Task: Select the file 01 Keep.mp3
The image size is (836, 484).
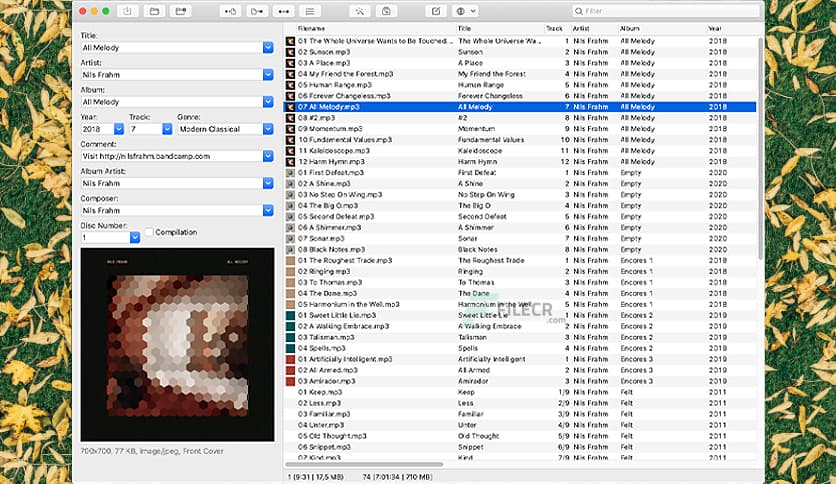Action: click(x=320, y=392)
